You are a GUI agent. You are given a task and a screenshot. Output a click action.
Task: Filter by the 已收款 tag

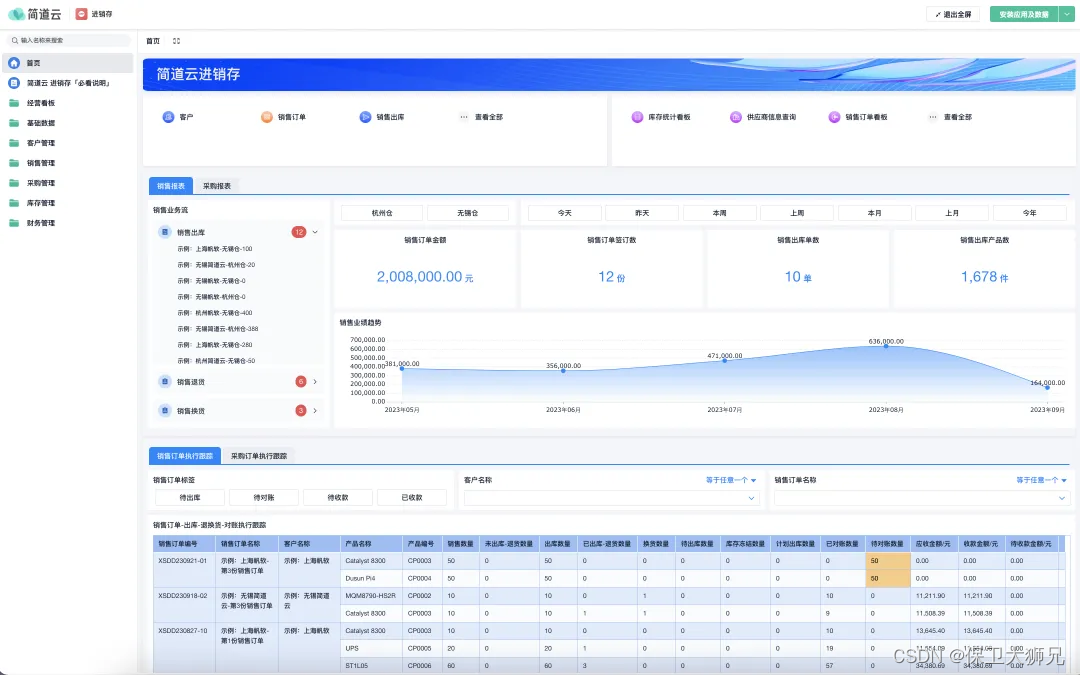point(412,497)
